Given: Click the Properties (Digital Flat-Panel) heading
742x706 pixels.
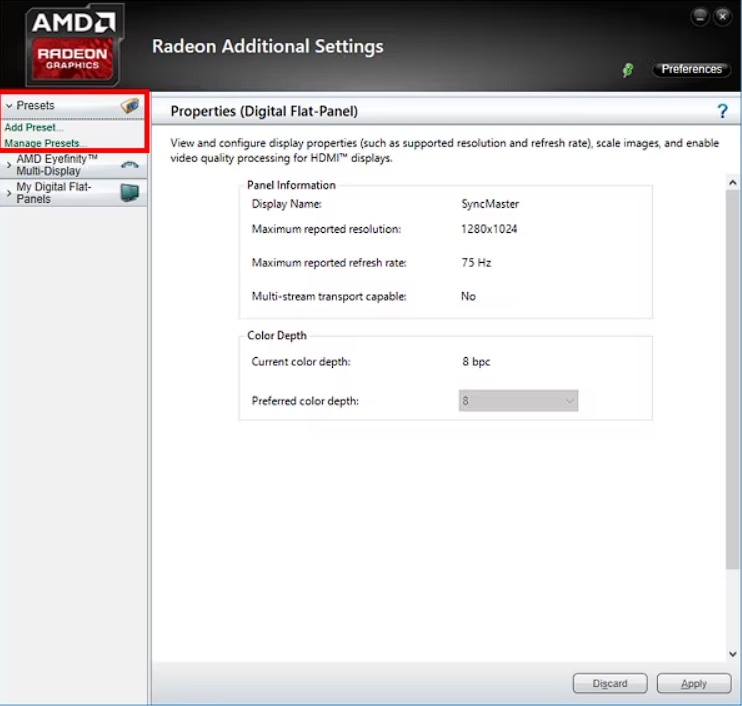Looking at the screenshot, I should [264, 111].
